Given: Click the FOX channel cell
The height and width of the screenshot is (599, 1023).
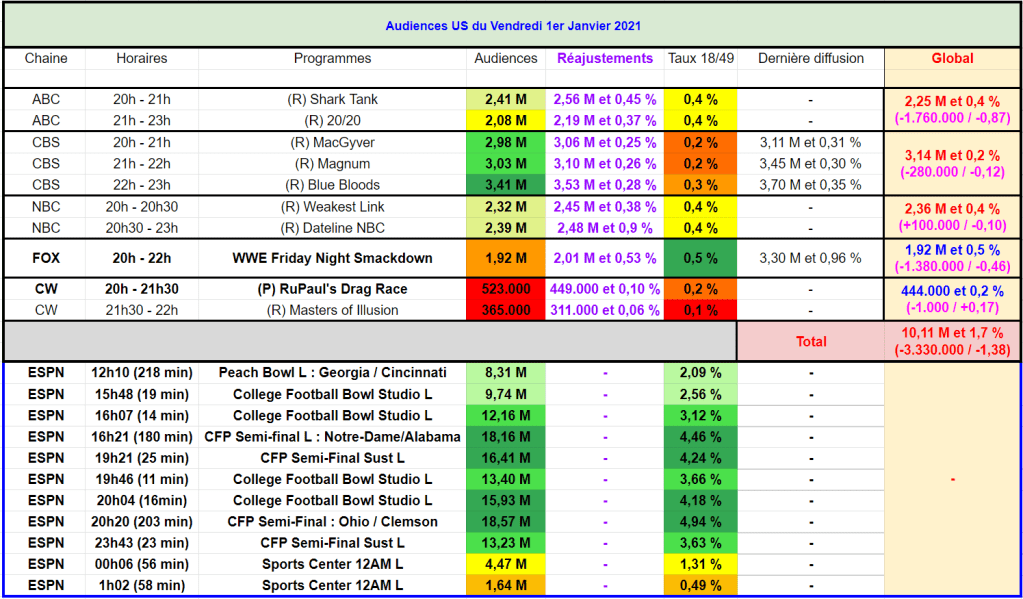Looking at the screenshot, I should 46,258.
